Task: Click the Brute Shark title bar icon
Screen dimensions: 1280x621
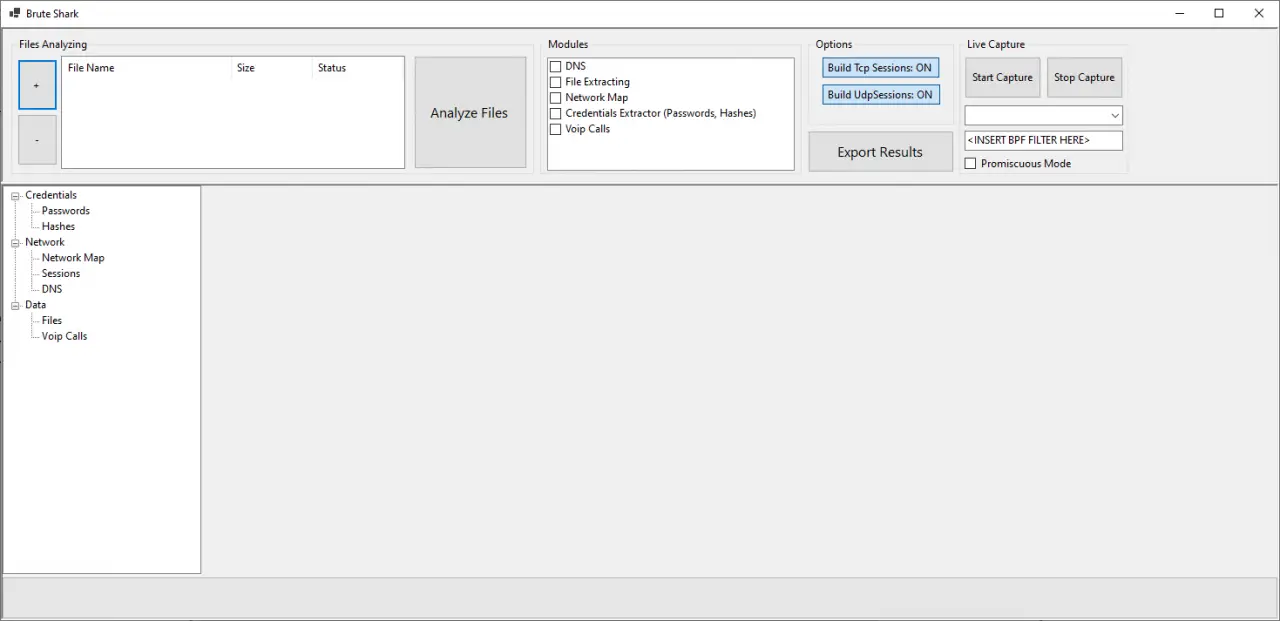Action: [x=15, y=13]
